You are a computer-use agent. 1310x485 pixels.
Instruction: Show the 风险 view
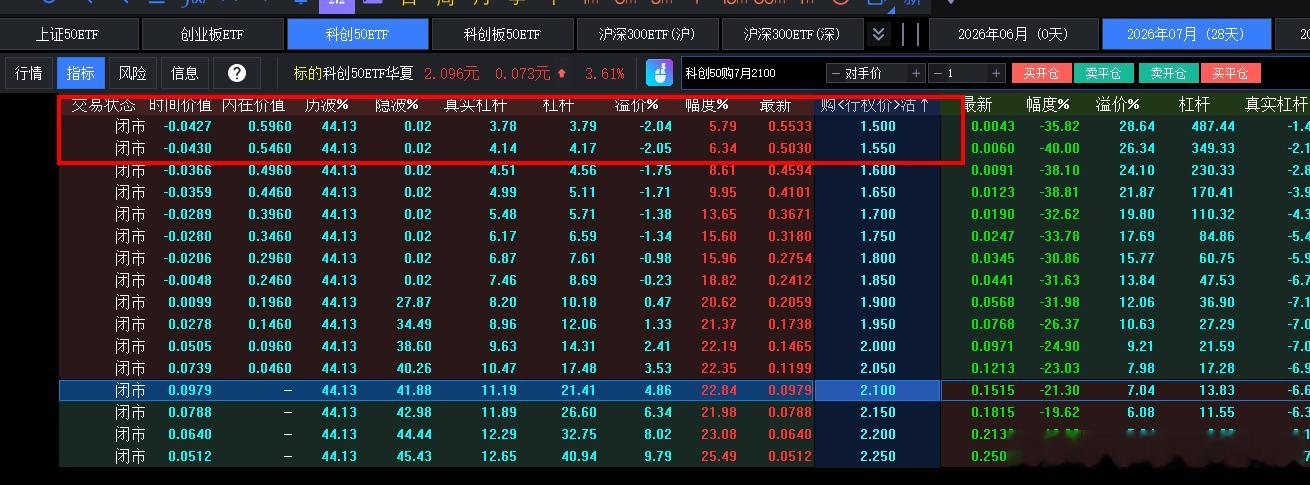point(132,73)
